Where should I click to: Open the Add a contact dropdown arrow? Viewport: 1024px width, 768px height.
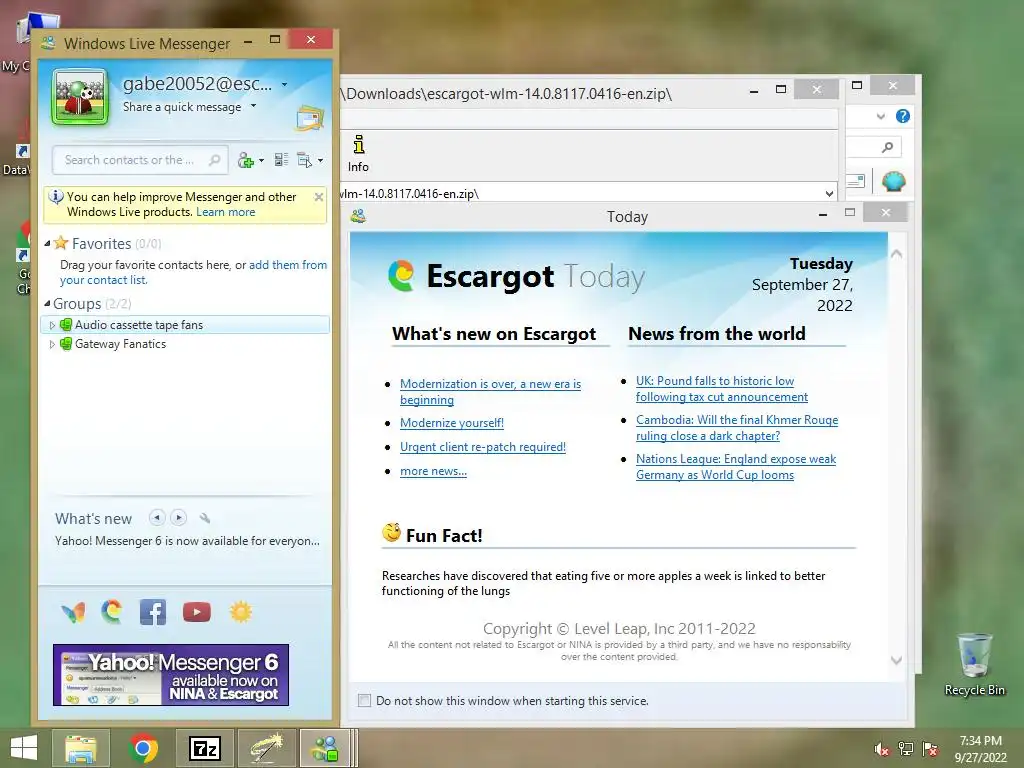click(x=261, y=161)
